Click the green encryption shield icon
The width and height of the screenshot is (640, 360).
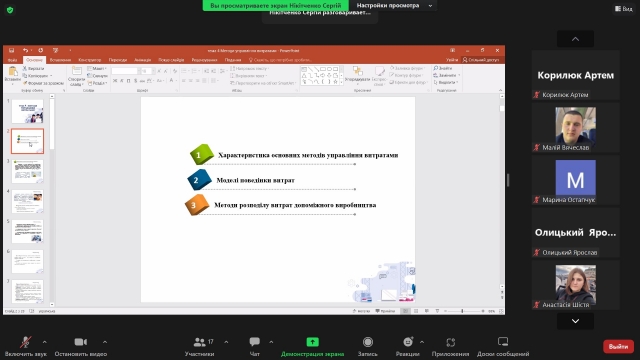(x=10, y=10)
